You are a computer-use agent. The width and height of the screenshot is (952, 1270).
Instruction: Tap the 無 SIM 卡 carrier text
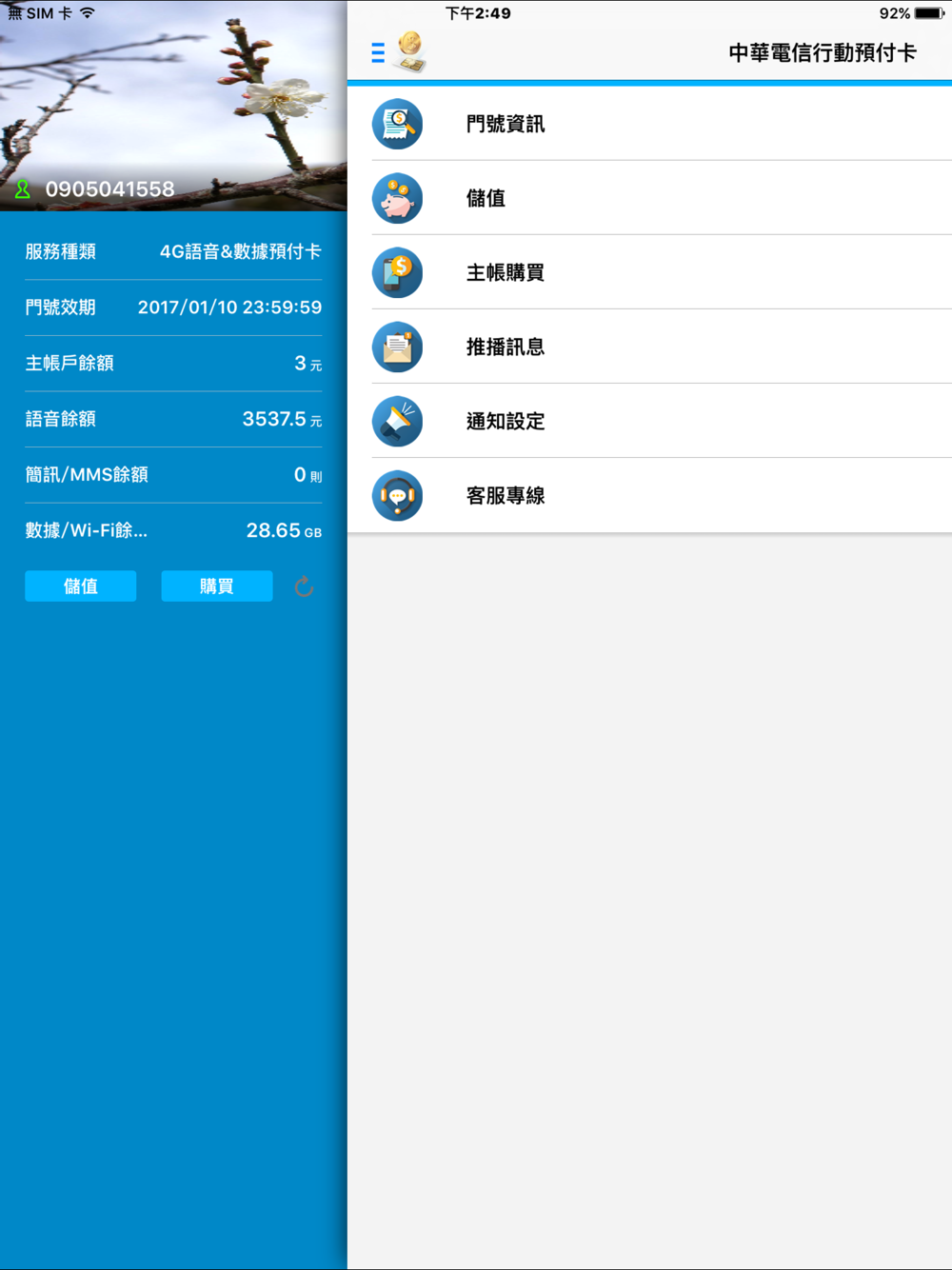click(x=39, y=13)
